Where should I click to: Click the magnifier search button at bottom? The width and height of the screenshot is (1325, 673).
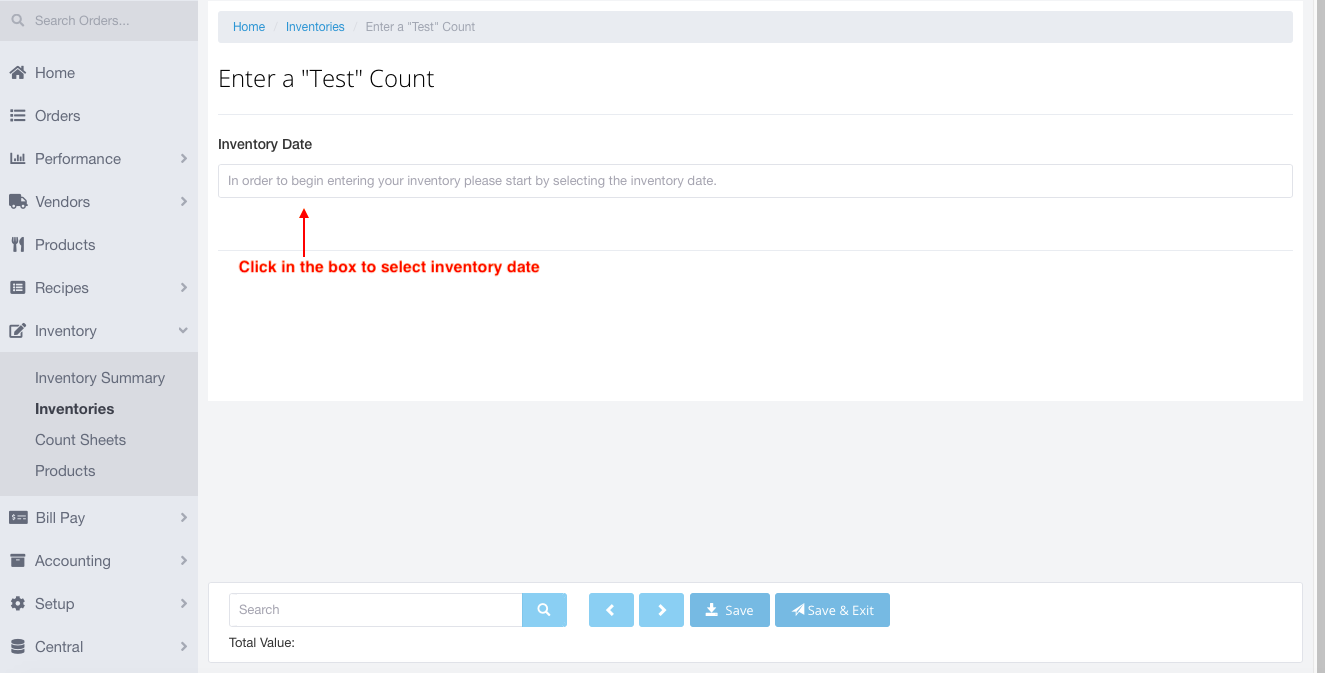tap(544, 610)
